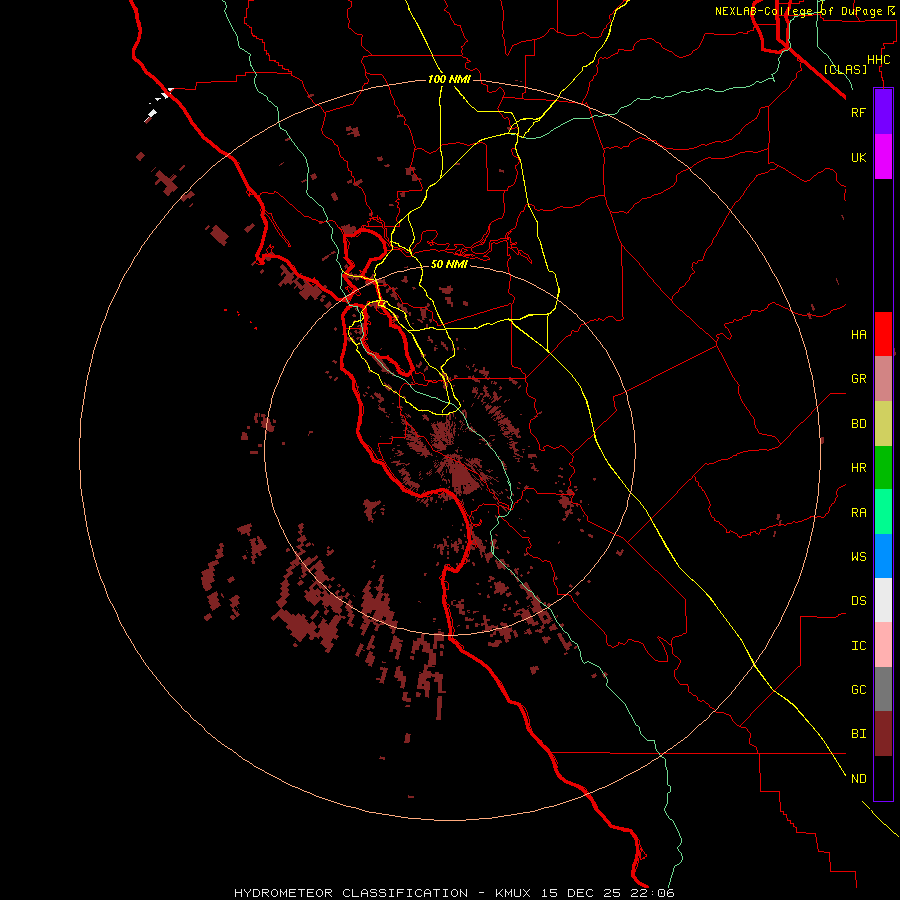Click the BI legend label

[x=858, y=734]
